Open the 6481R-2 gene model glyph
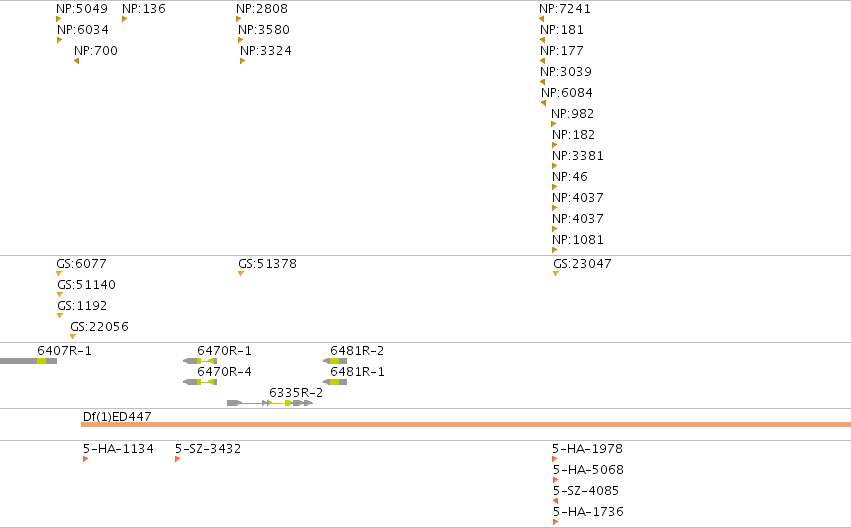 [335, 361]
